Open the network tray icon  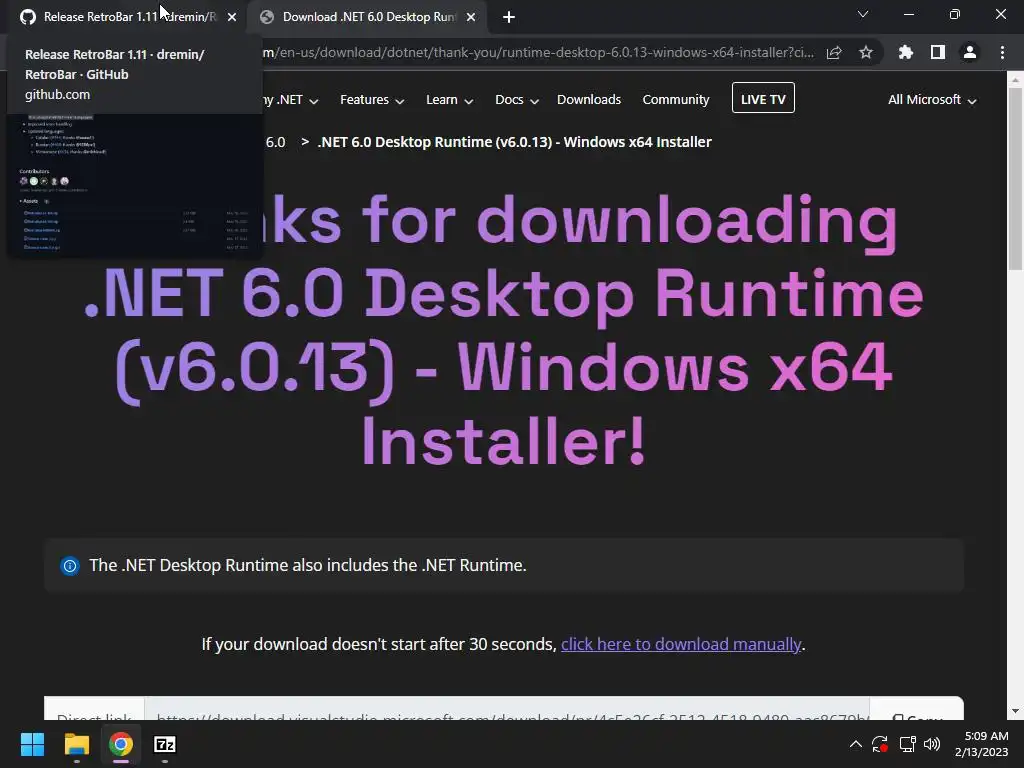coord(906,744)
